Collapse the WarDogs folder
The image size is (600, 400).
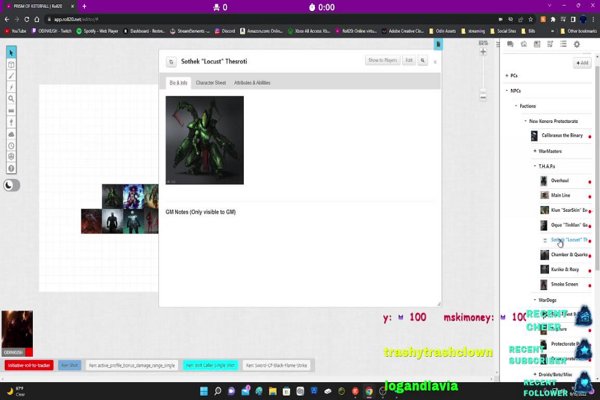[535, 300]
